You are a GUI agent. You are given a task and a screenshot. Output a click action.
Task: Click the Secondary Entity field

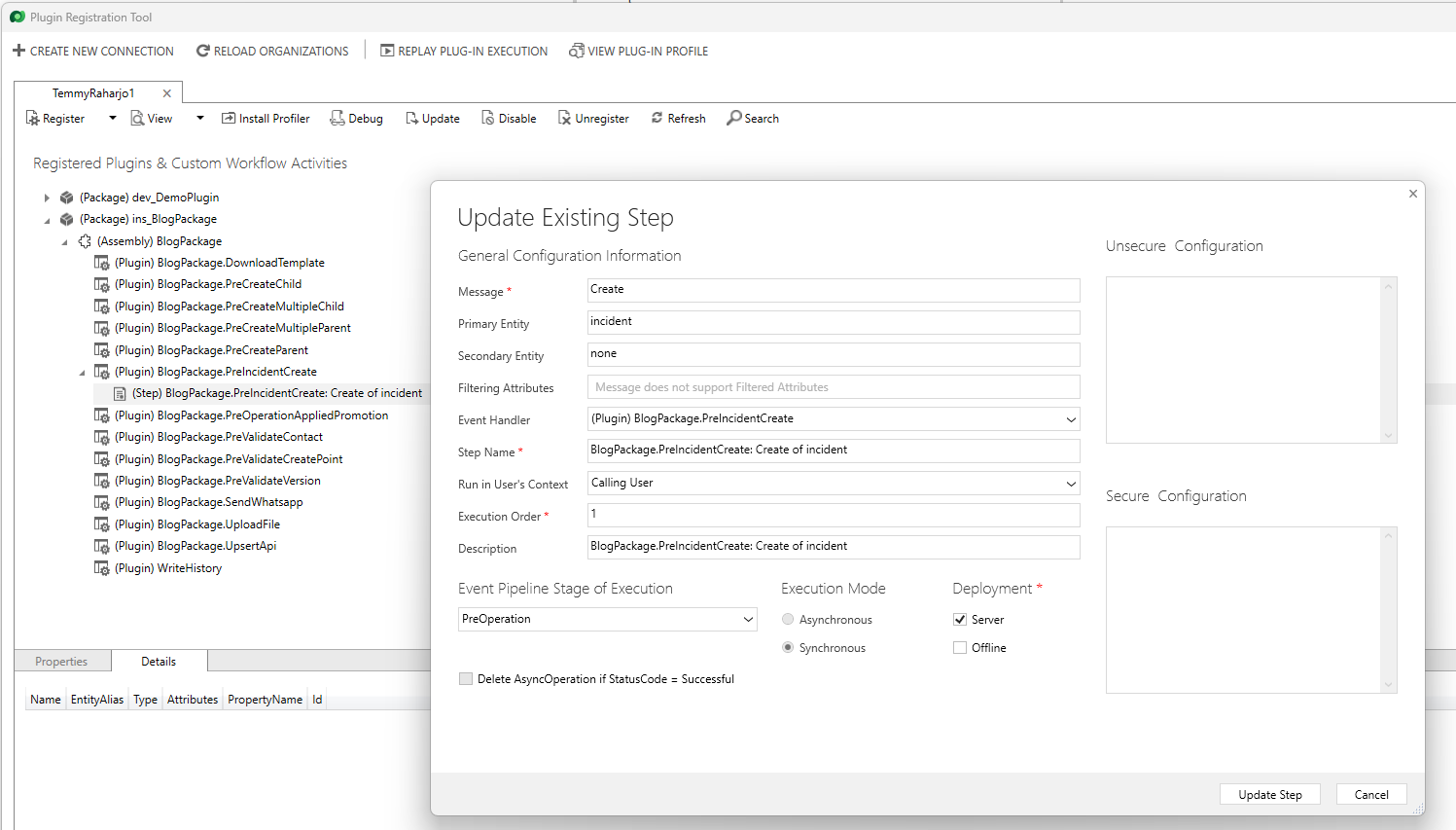pos(834,354)
